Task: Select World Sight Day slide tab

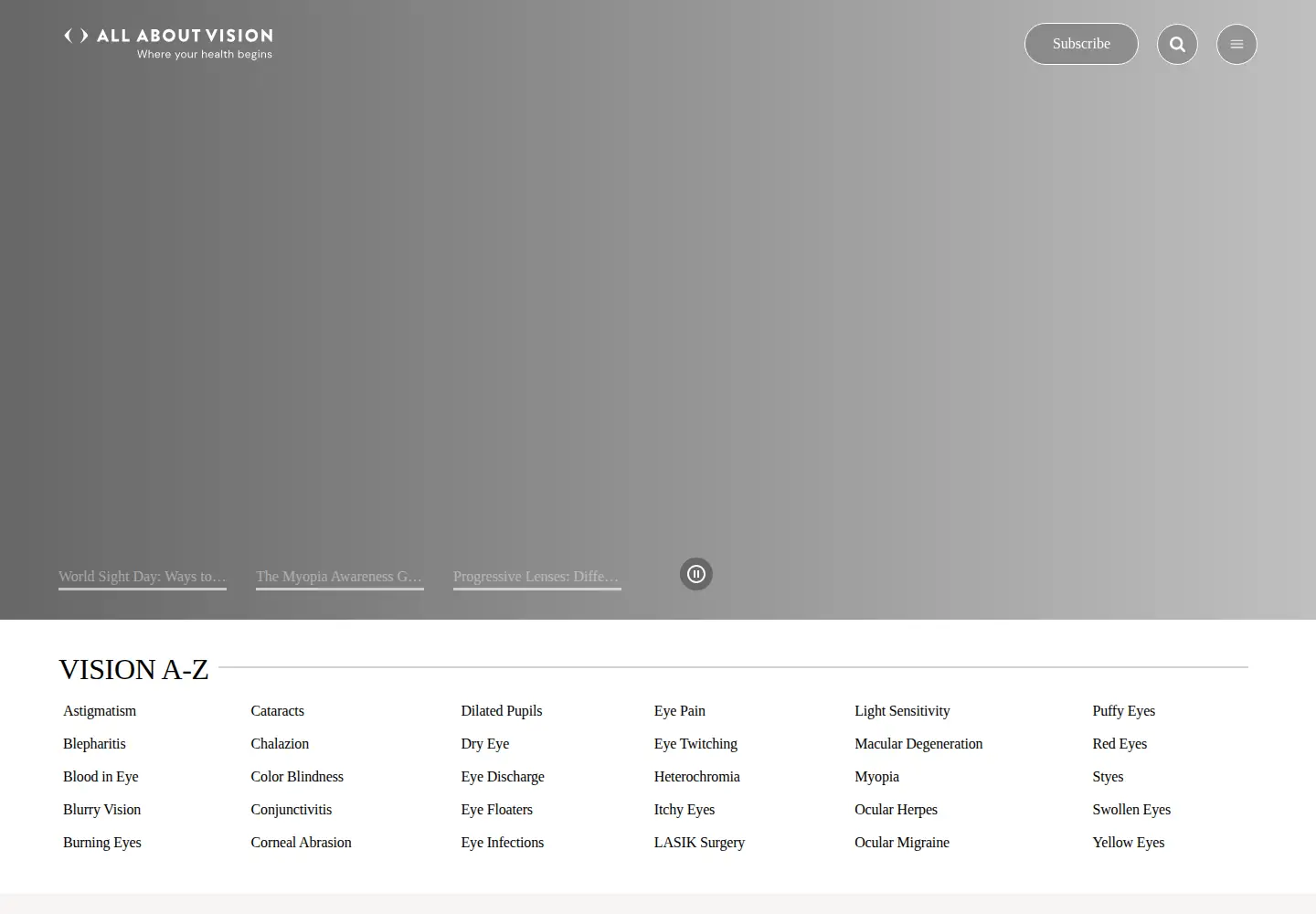Action: [x=143, y=577]
